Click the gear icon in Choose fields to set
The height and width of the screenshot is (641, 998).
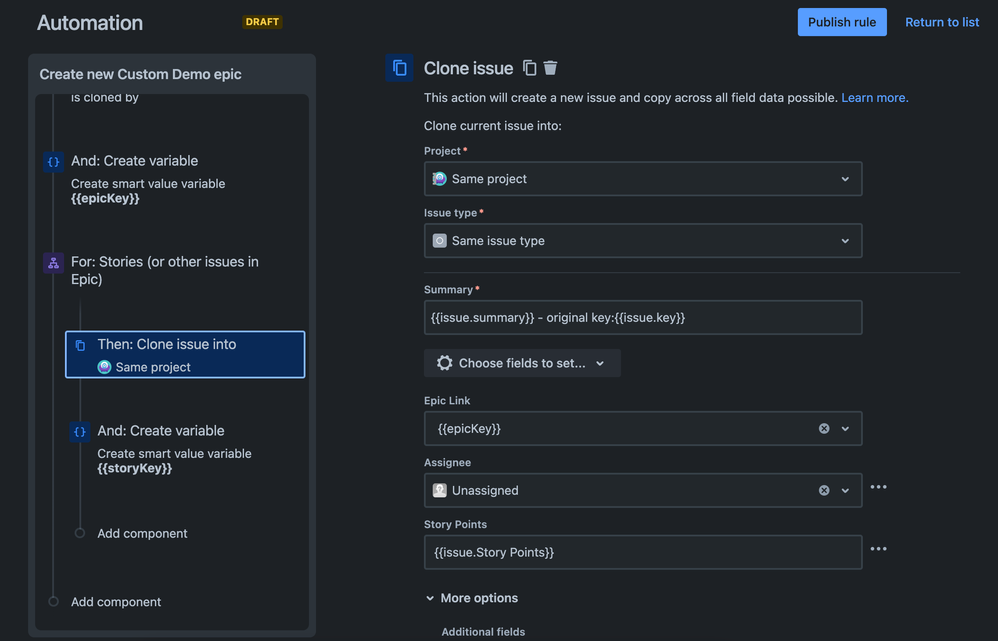tap(444, 363)
